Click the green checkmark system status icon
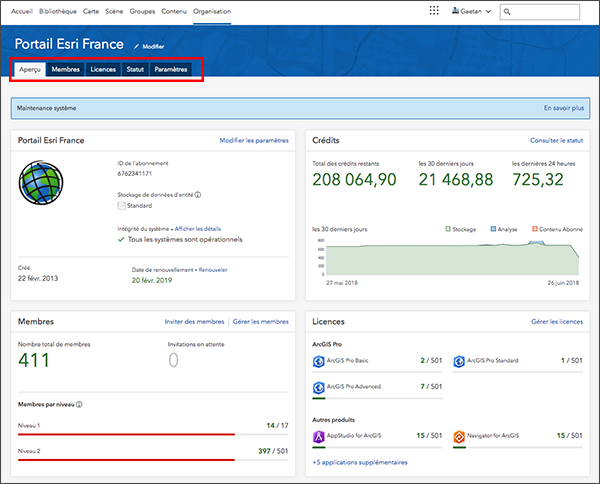 121,240
